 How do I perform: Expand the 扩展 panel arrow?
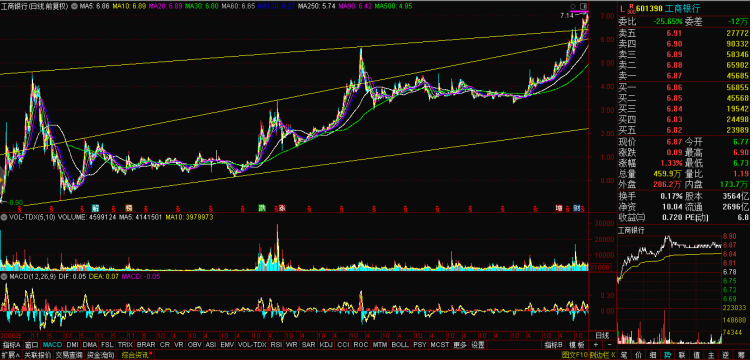[x=10, y=355]
